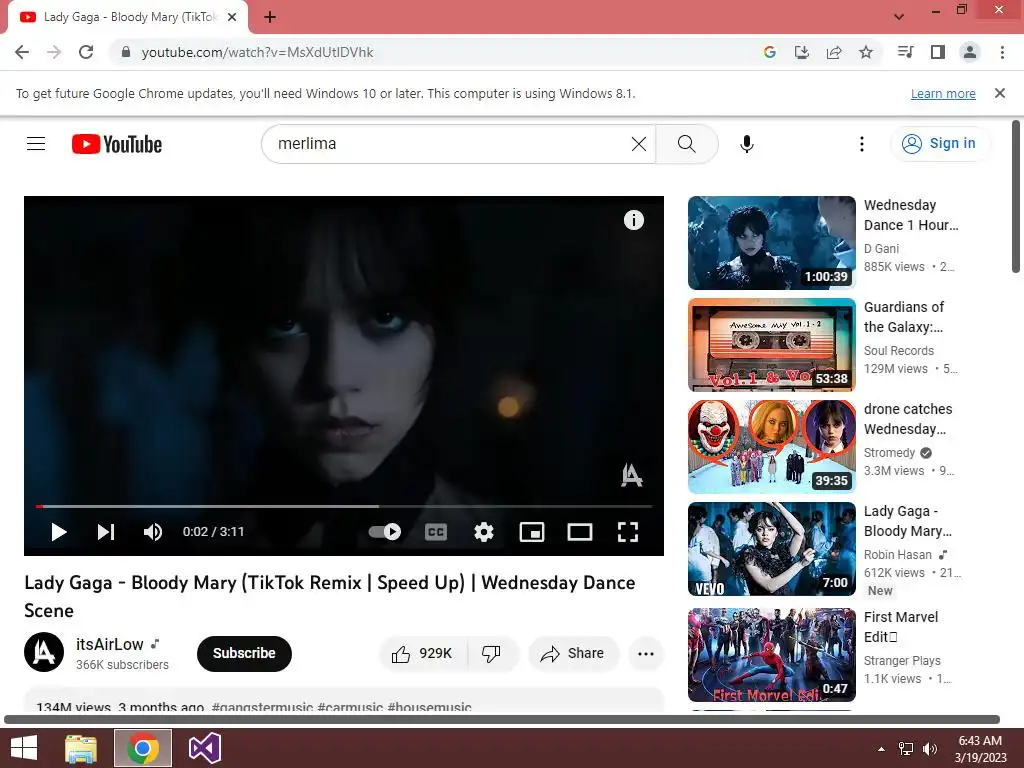Open player settings gear
Viewport: 1024px width, 768px height.
pos(484,532)
